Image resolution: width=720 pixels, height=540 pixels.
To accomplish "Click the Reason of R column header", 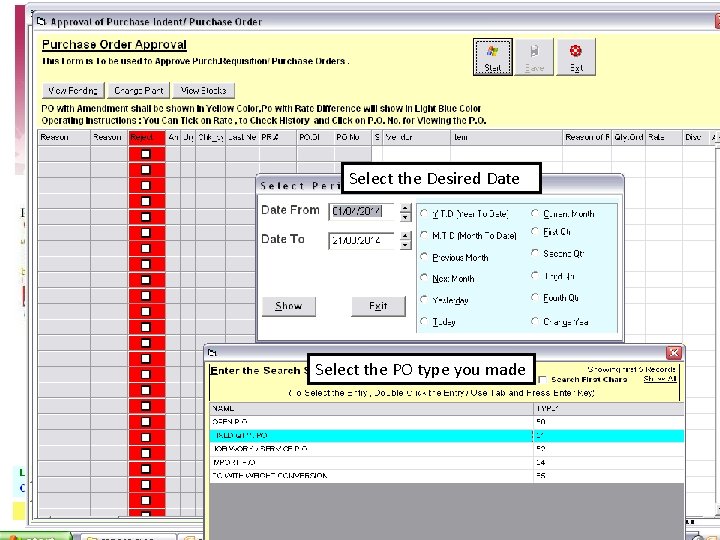I will (x=587, y=137).
